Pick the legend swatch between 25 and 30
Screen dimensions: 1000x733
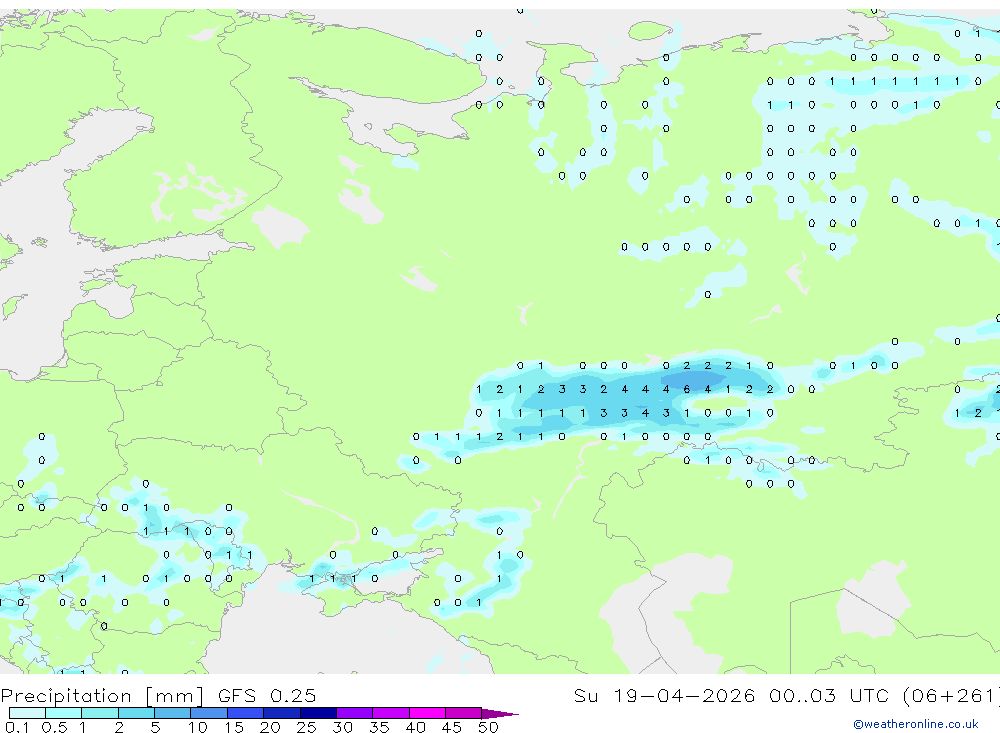pos(318,713)
